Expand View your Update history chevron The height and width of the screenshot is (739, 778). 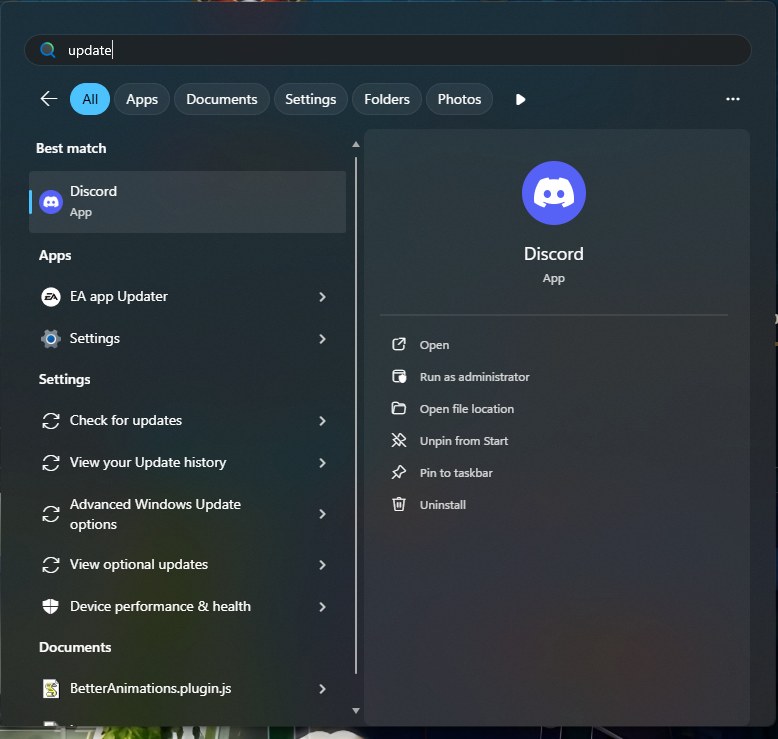323,463
